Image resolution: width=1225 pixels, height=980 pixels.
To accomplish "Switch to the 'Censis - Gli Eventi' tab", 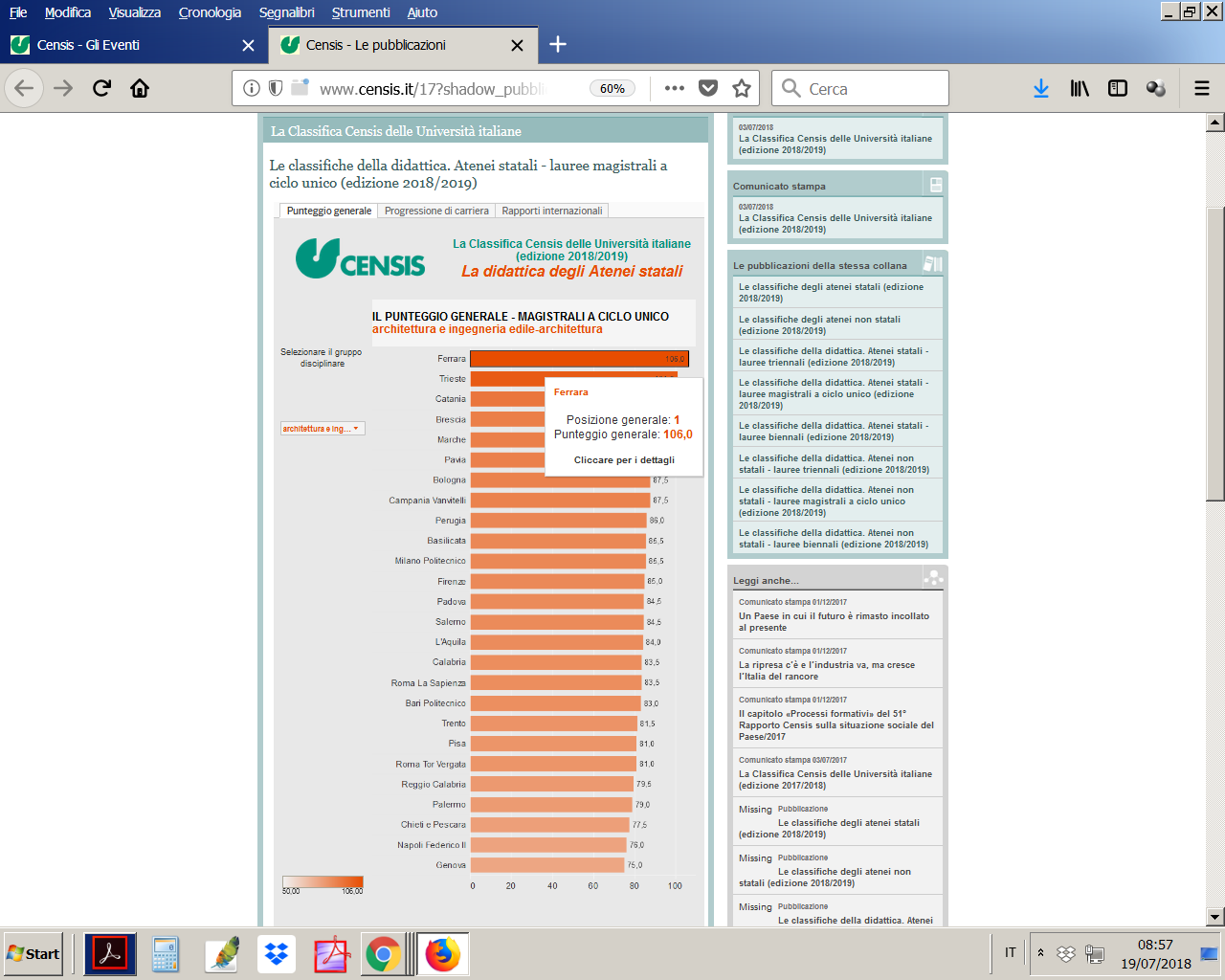I will 132,45.
